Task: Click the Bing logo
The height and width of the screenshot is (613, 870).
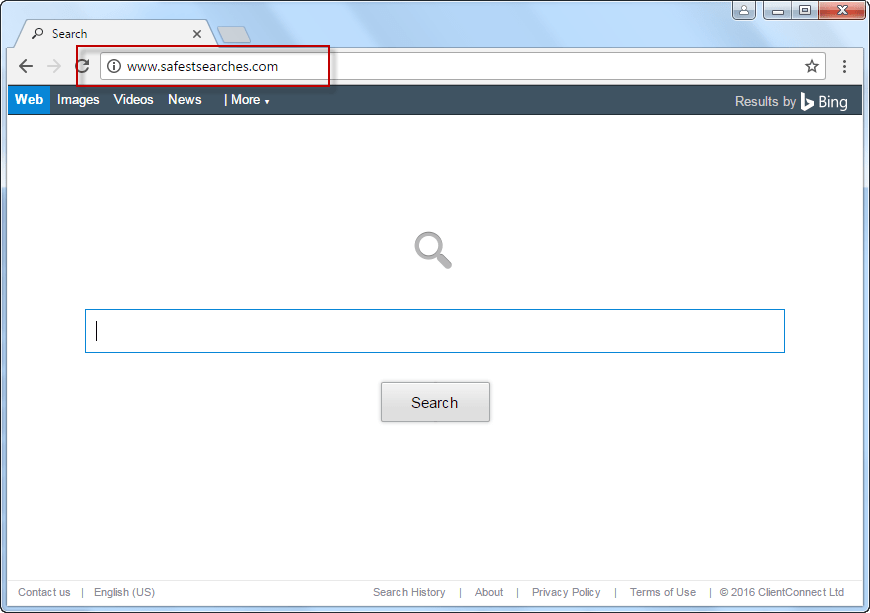Action: point(825,102)
